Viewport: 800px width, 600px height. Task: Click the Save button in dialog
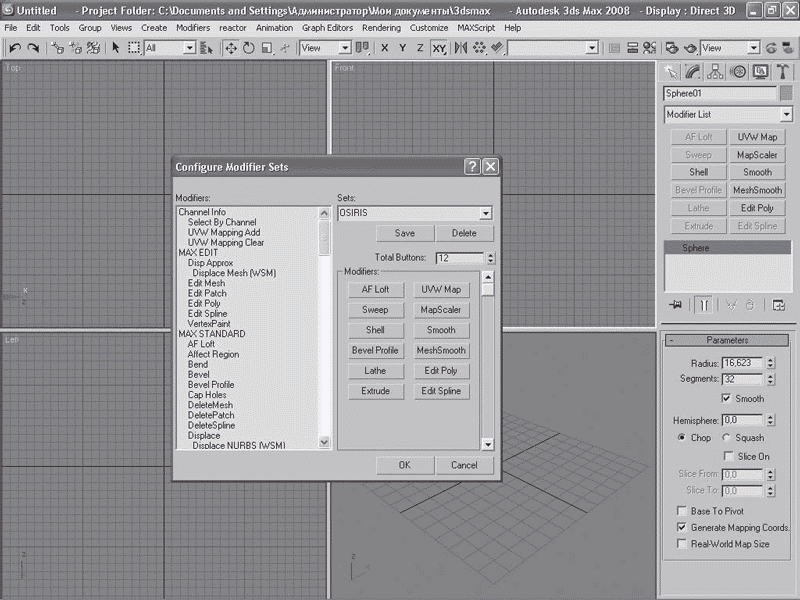[x=405, y=233]
